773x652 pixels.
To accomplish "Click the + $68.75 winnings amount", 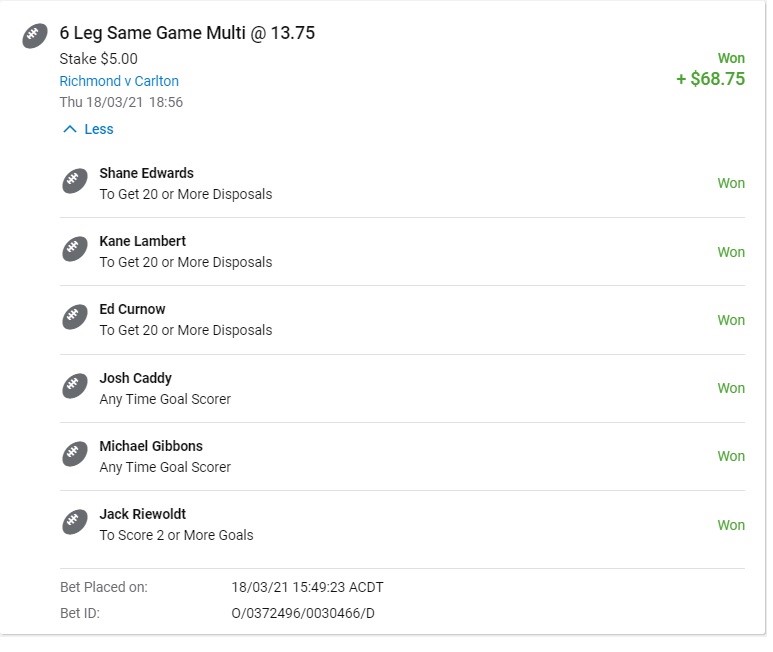I will coord(710,79).
